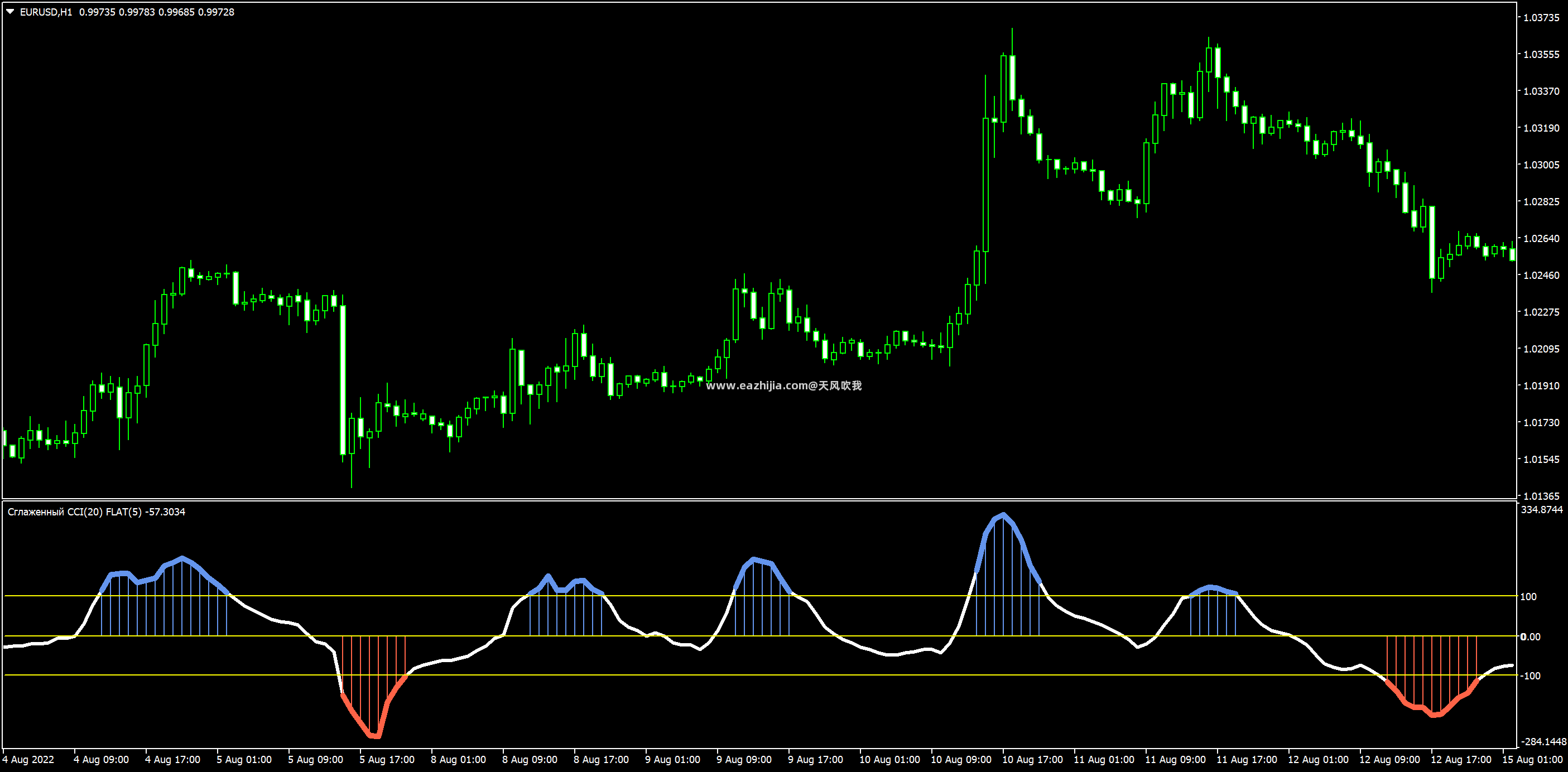This screenshot has width=1568, height=772.
Task: Select the 10 Aug 01:00 time label
Action: pos(889,759)
